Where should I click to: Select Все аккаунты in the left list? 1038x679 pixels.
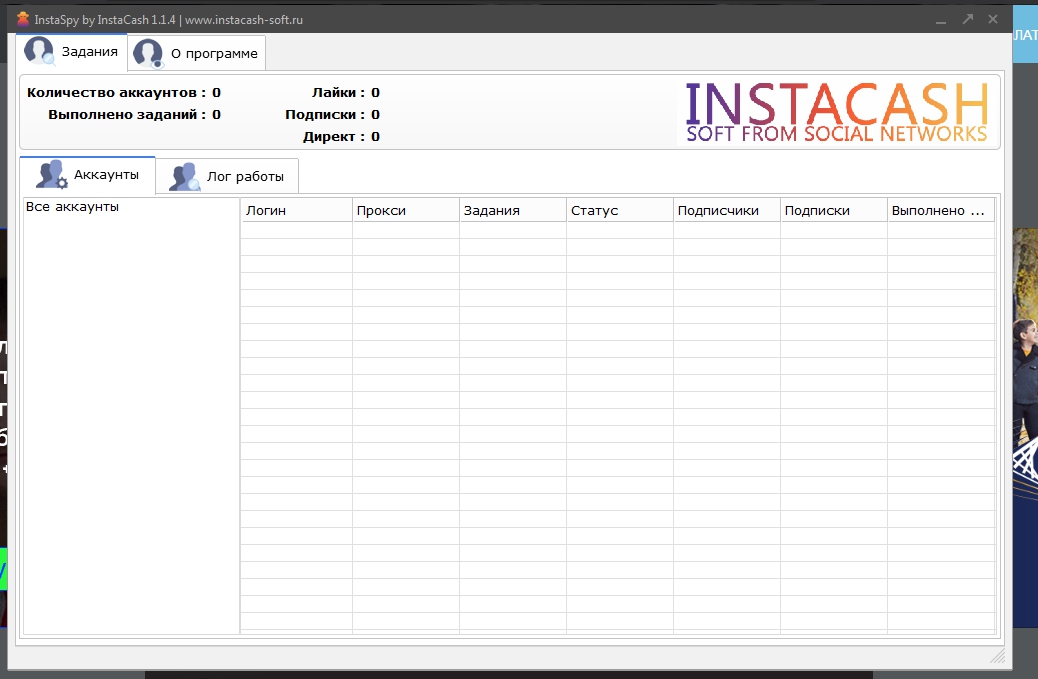tap(72, 206)
